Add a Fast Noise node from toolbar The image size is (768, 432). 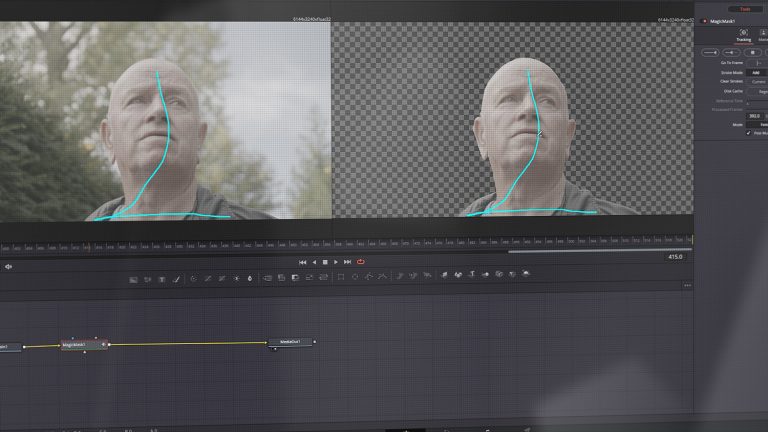tap(147, 280)
